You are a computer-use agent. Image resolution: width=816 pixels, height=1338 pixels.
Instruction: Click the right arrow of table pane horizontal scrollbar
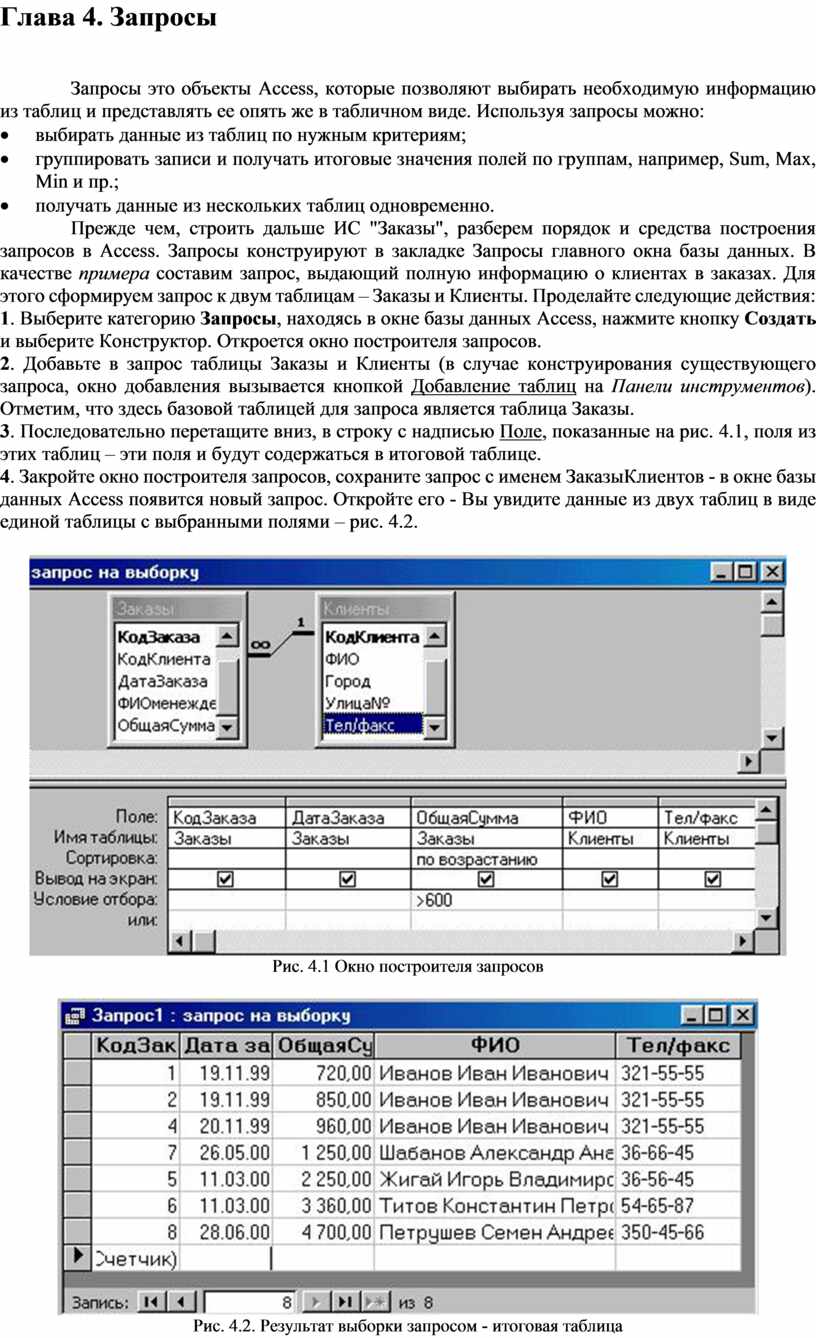tap(749, 762)
